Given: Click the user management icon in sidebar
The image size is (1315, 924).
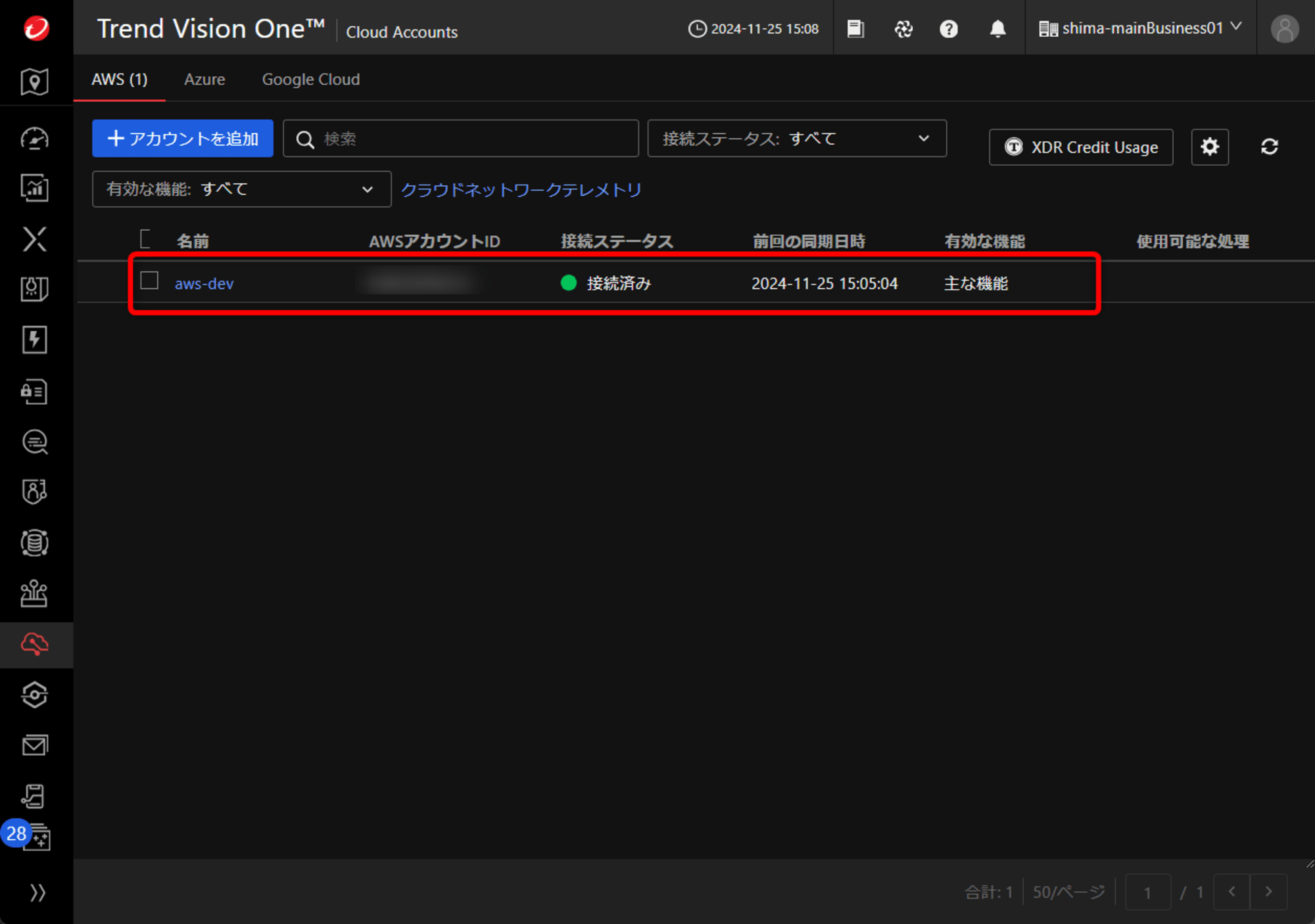Looking at the screenshot, I should (35, 491).
